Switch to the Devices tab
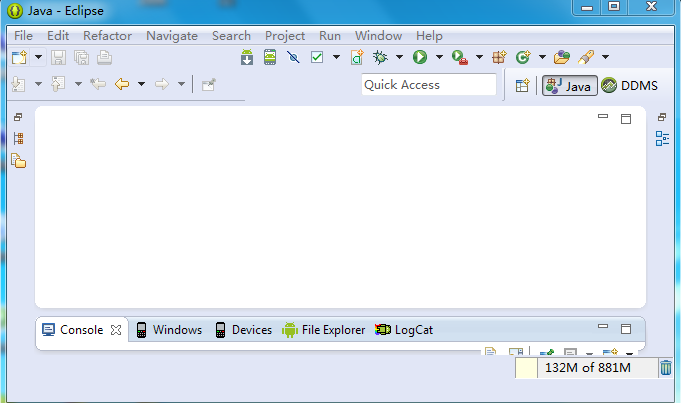681x403 pixels. pyautogui.click(x=244, y=330)
